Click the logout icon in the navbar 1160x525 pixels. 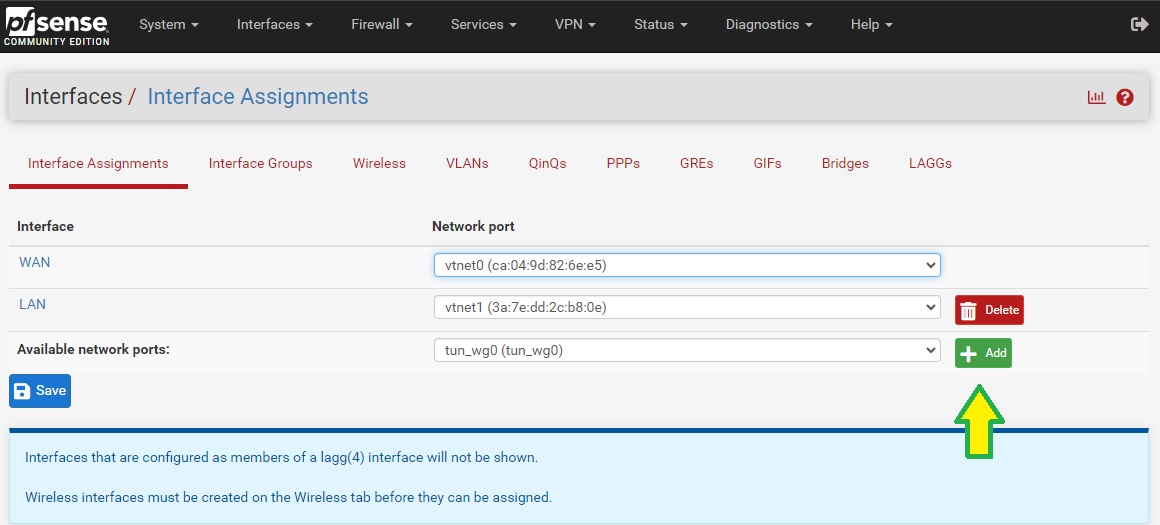[x=1138, y=24]
